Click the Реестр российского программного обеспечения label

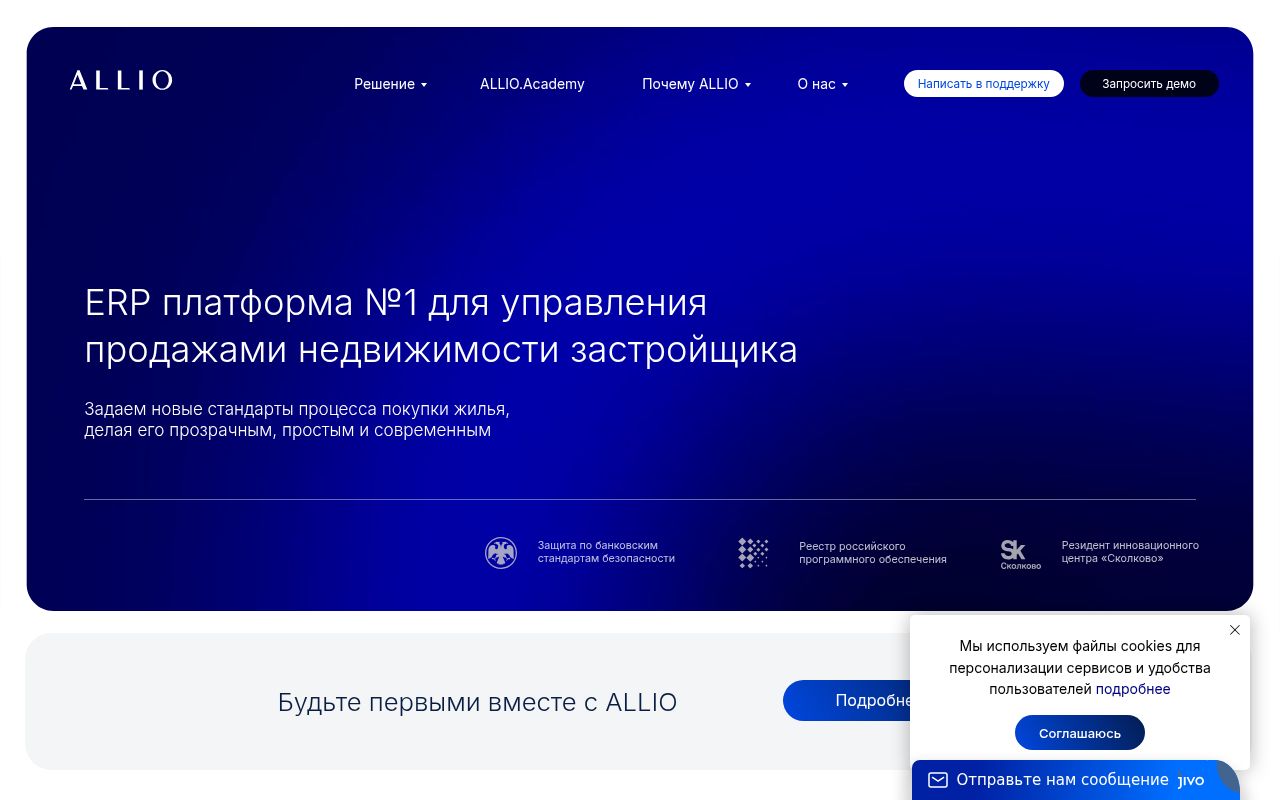pos(872,553)
